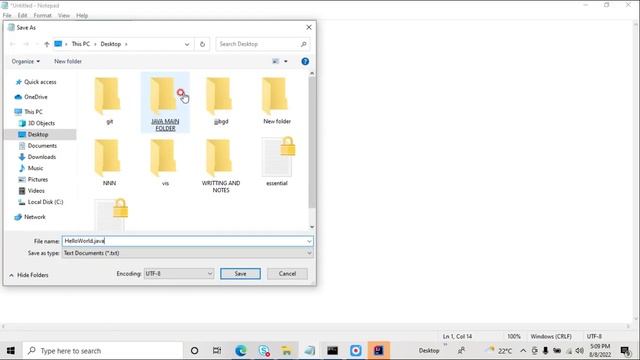This screenshot has height=360, width=640.
Task: Select the WRITTING AND NOTES folder
Action: point(220,166)
